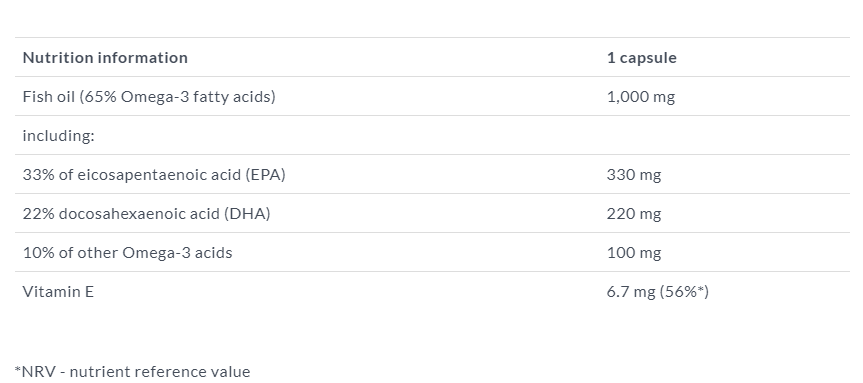Select the docosahexaenoic acid (DHA) row
Image resolution: width=863 pixels, height=383 pixels.
pos(432,214)
